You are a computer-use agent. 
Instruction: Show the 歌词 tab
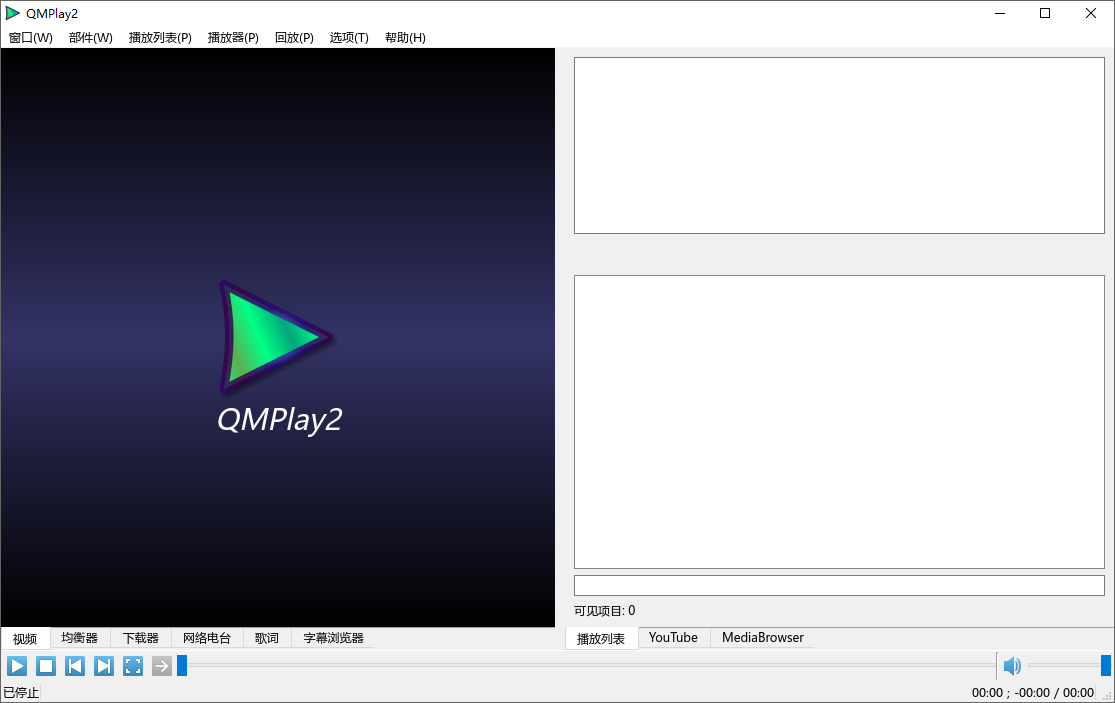coord(267,638)
